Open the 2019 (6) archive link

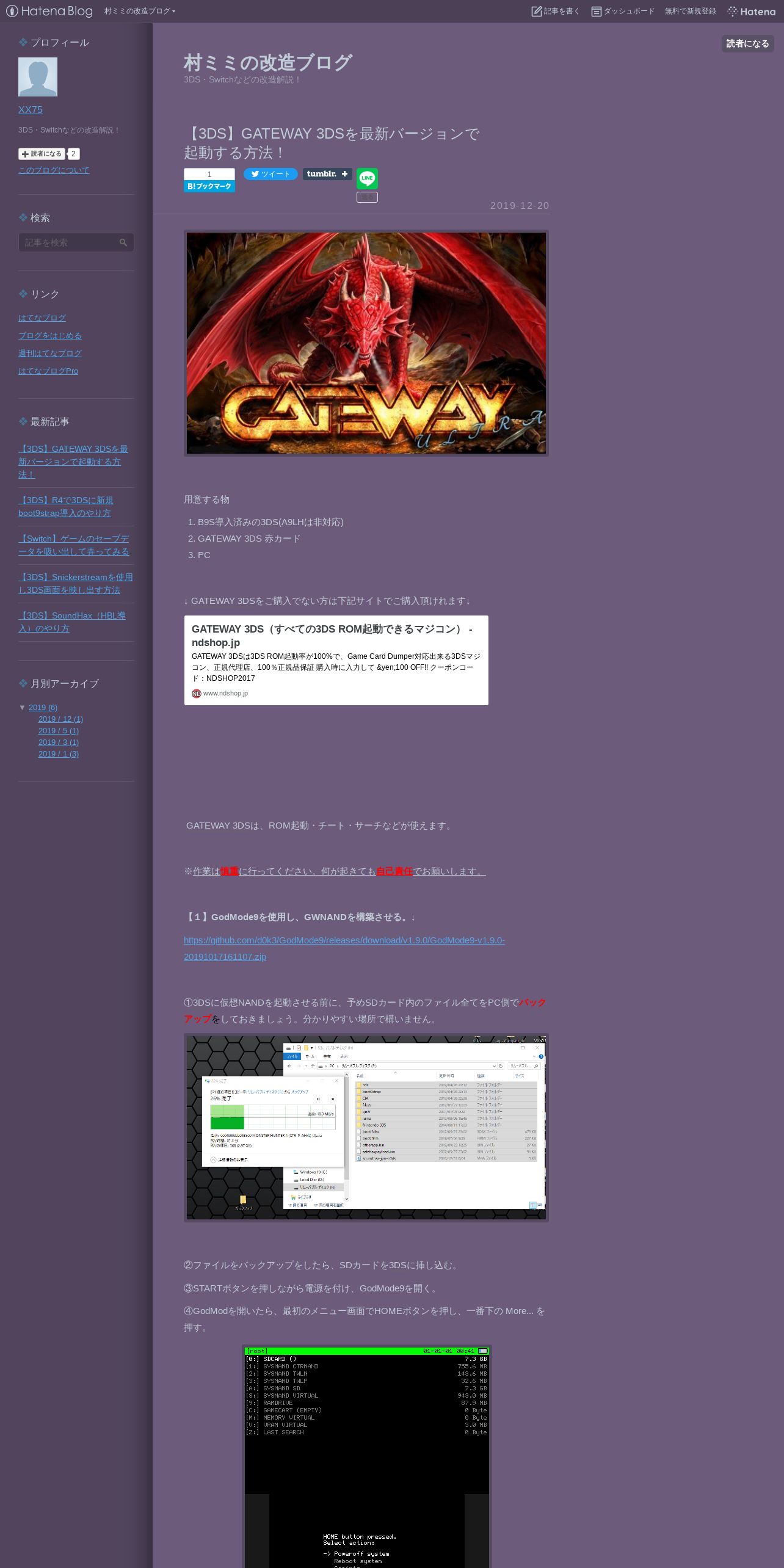(43, 708)
